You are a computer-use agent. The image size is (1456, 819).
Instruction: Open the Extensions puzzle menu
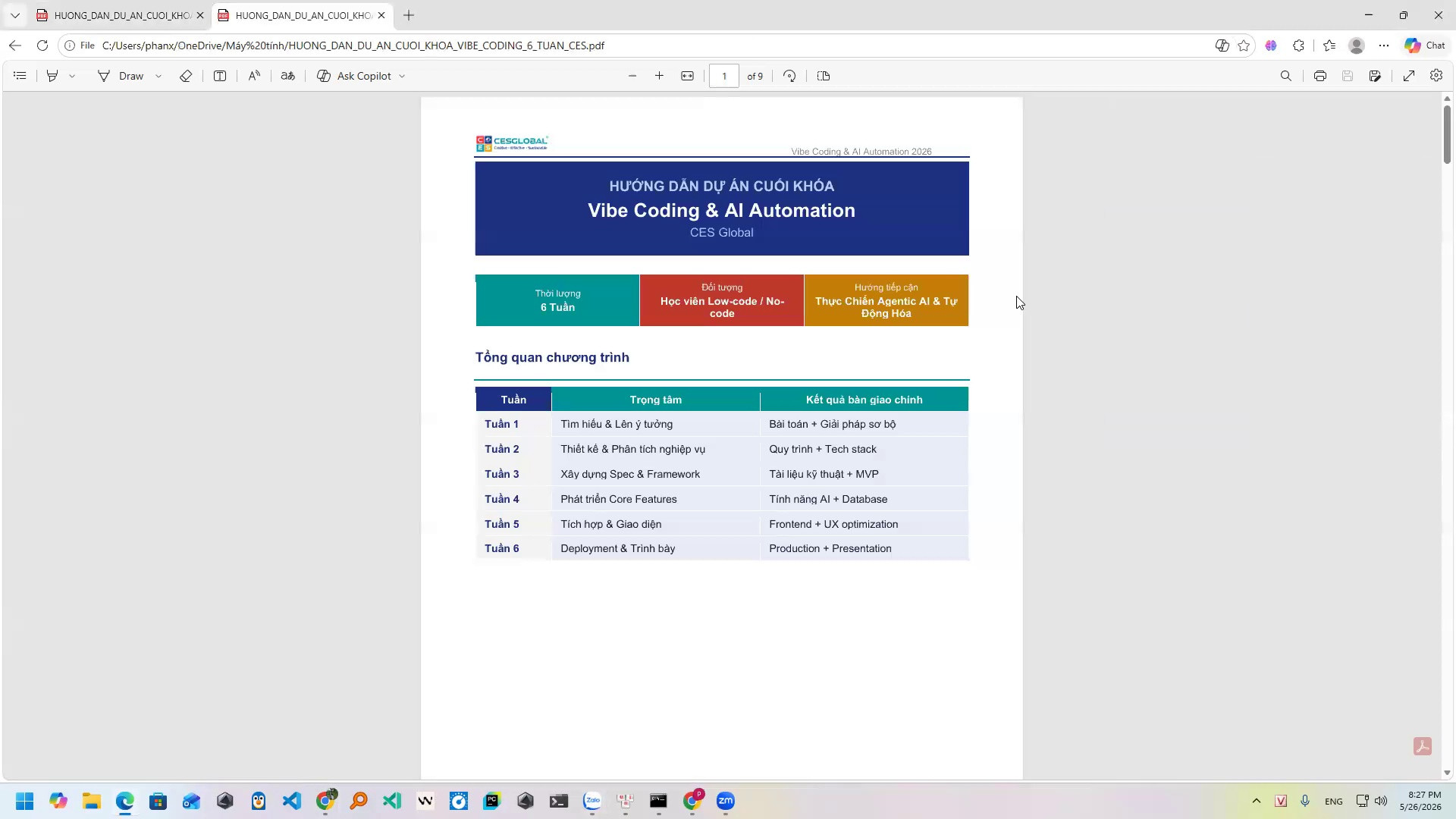click(1299, 45)
